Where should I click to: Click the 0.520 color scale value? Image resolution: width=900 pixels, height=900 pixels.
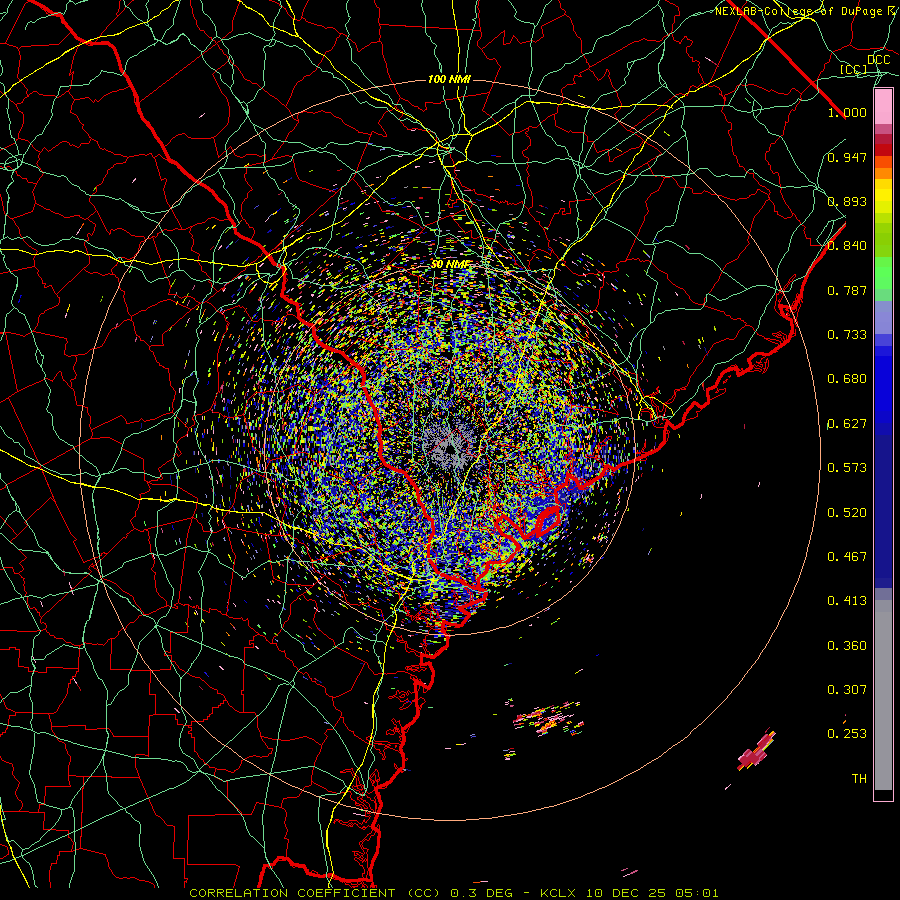847,513
